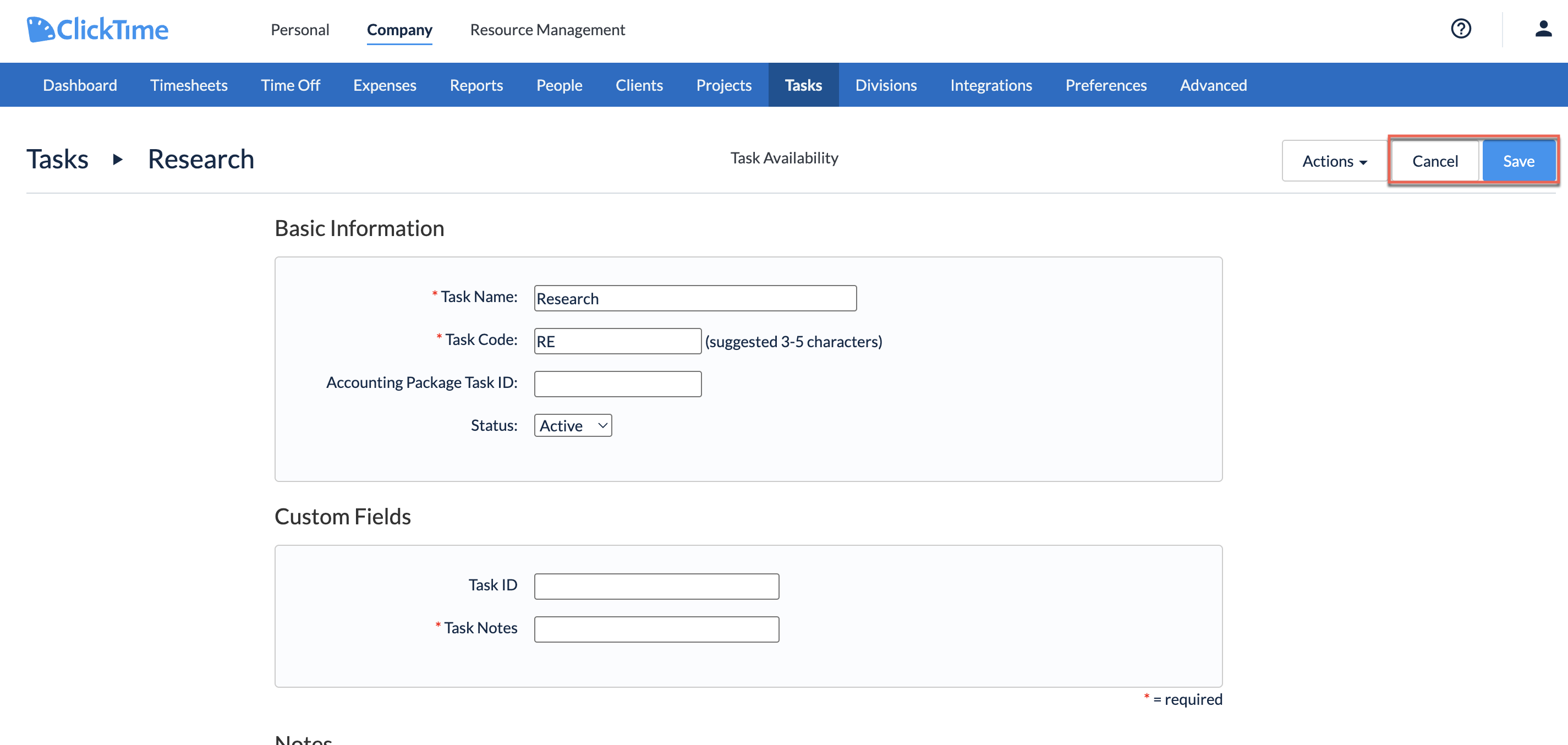The height and width of the screenshot is (745, 1568).
Task: Switch to the Clients tab
Action: [639, 85]
